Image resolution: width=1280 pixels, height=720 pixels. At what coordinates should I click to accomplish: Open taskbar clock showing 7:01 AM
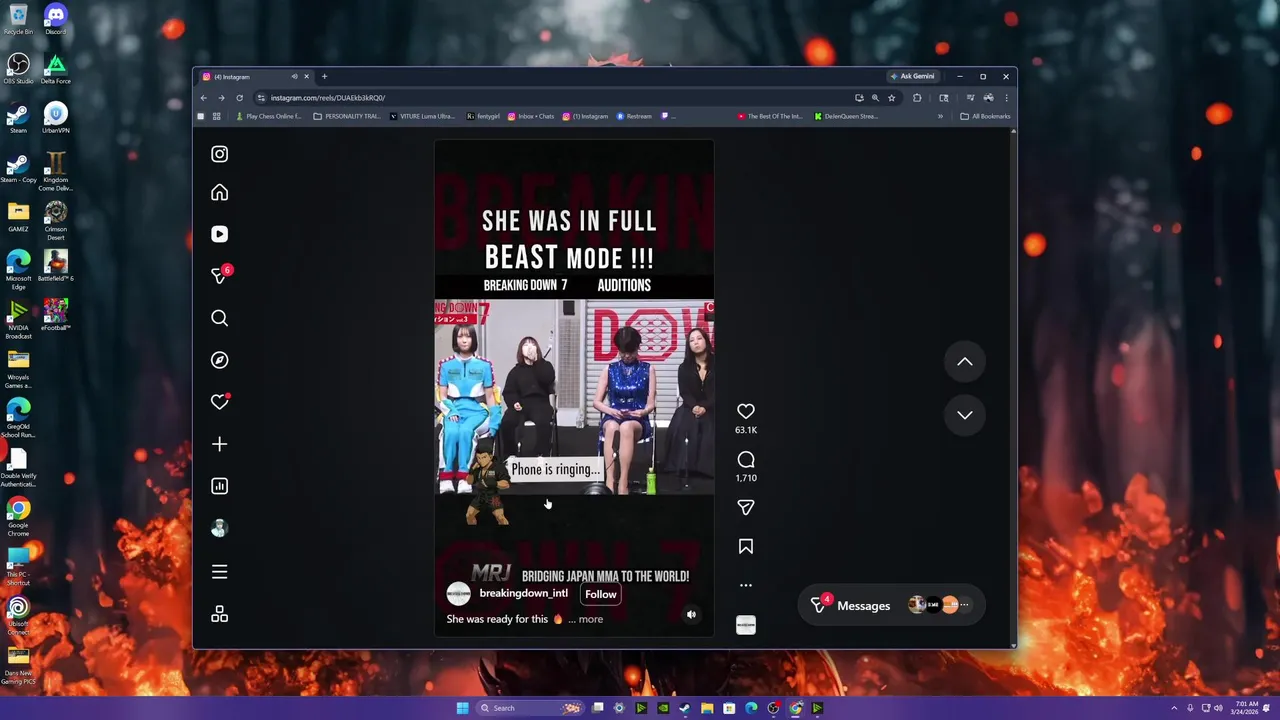(x=1244, y=708)
